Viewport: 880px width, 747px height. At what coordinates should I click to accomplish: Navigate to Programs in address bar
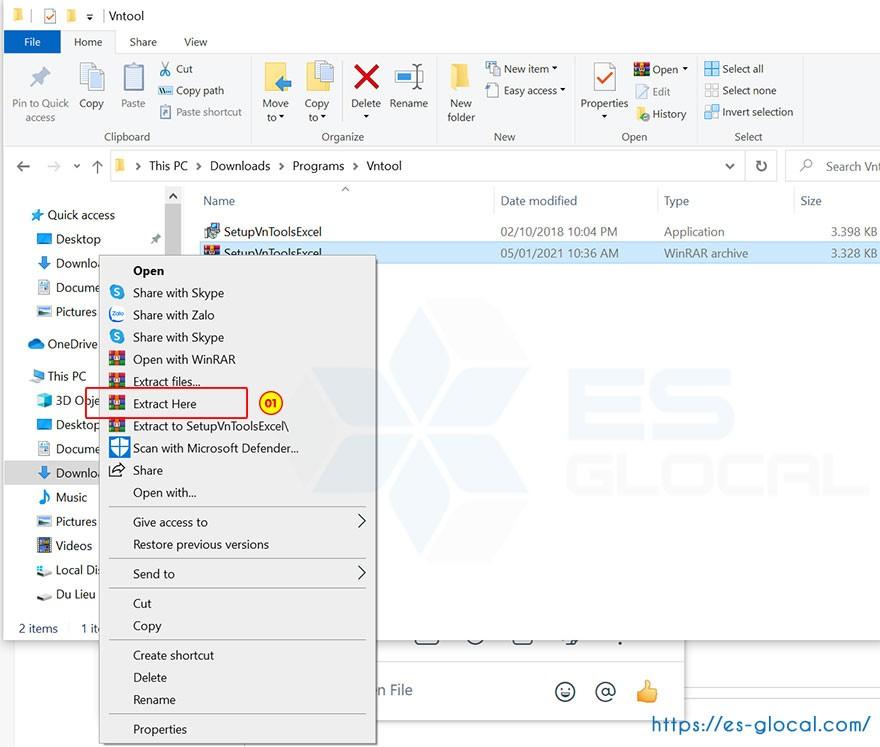pyautogui.click(x=318, y=166)
